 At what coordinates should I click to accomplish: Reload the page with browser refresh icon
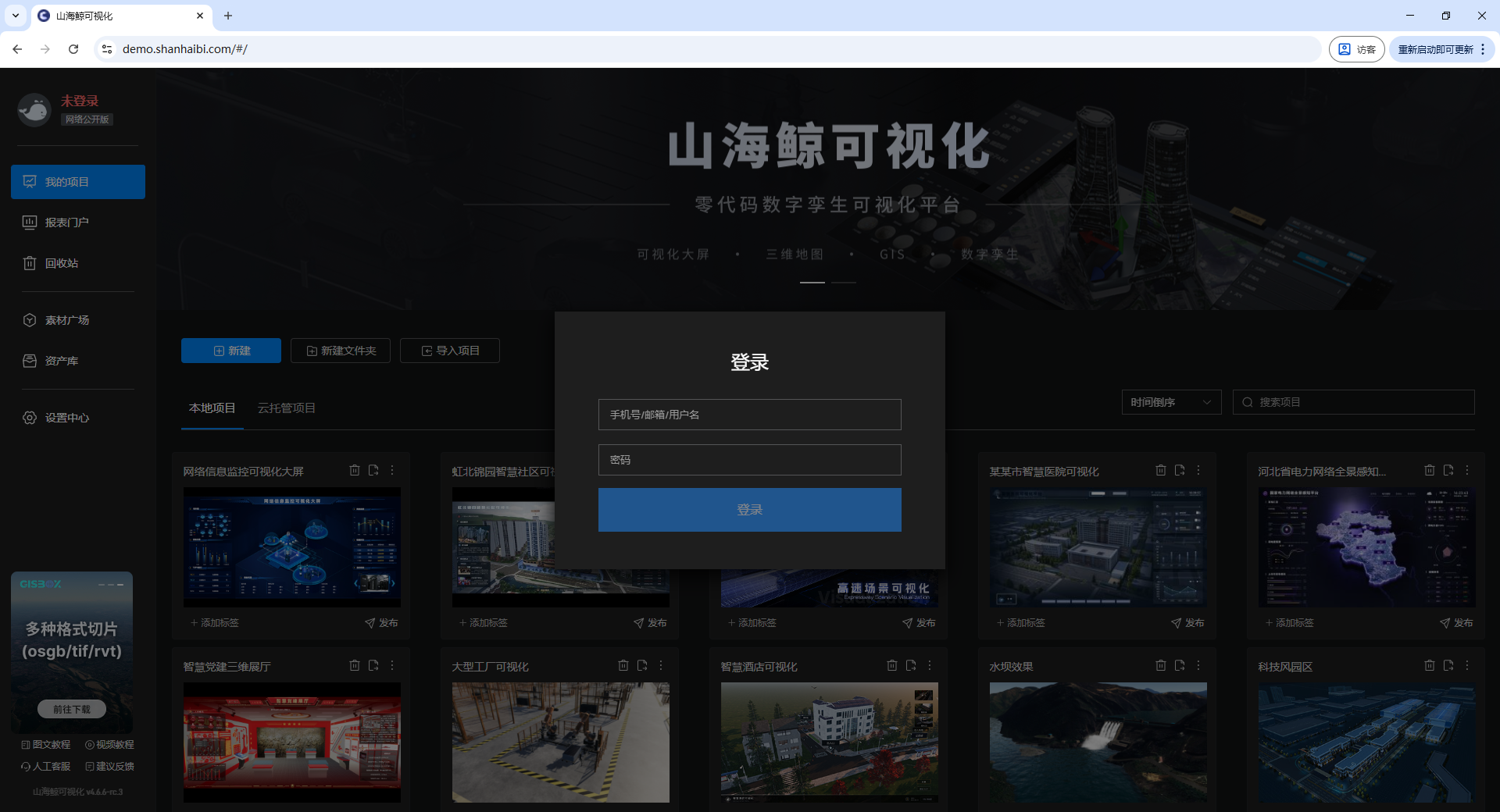coord(73,49)
